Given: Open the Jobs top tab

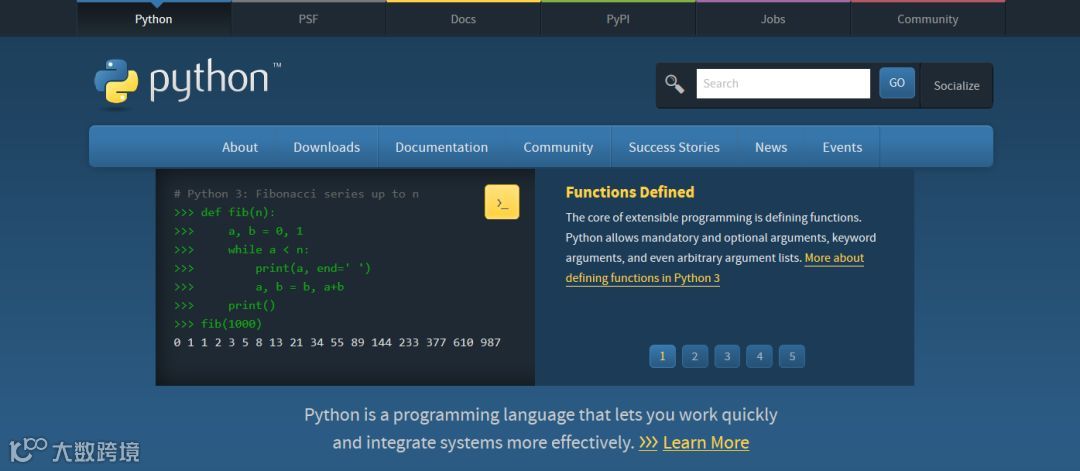Looking at the screenshot, I should pyautogui.click(x=773, y=19).
